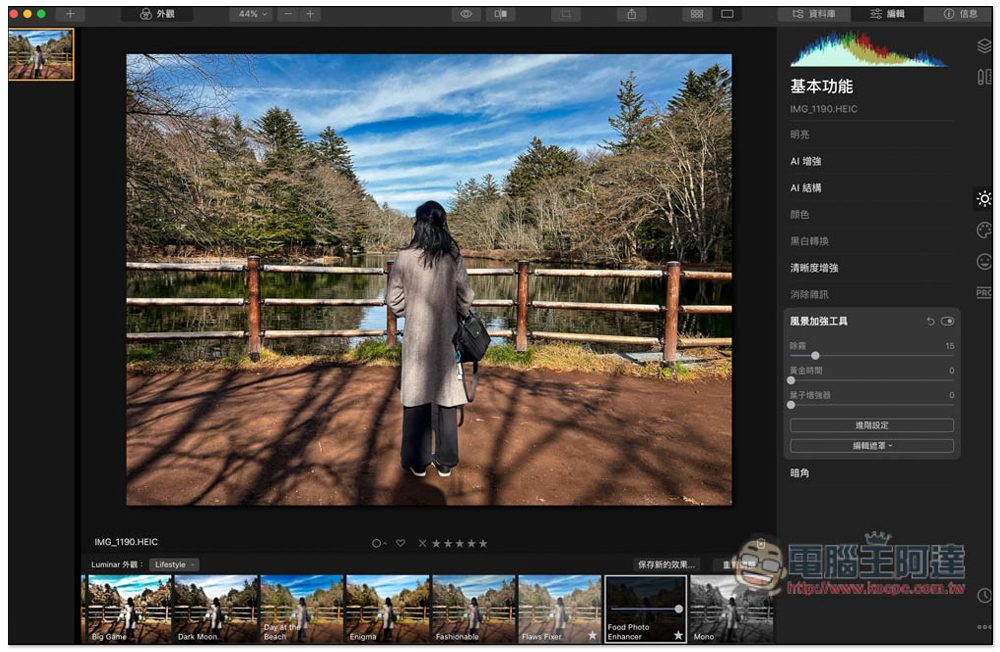Collapse the 風景加強工具 panel header

[x=819, y=322]
